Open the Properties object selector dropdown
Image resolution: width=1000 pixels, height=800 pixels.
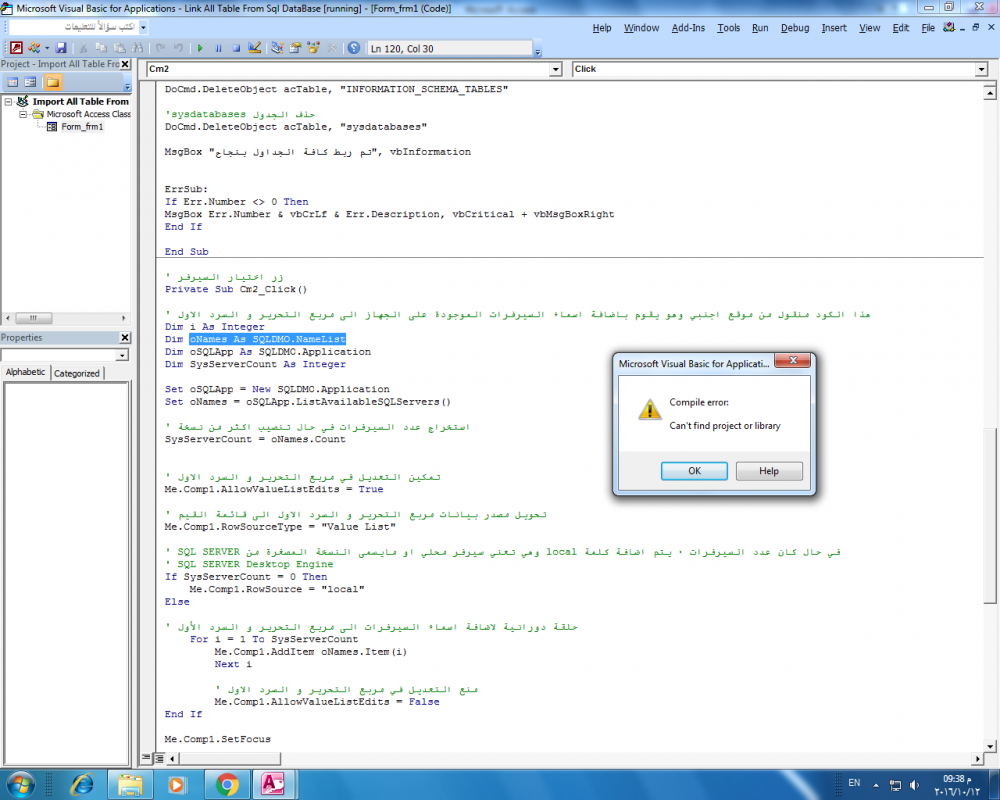pyautogui.click(x=122, y=355)
